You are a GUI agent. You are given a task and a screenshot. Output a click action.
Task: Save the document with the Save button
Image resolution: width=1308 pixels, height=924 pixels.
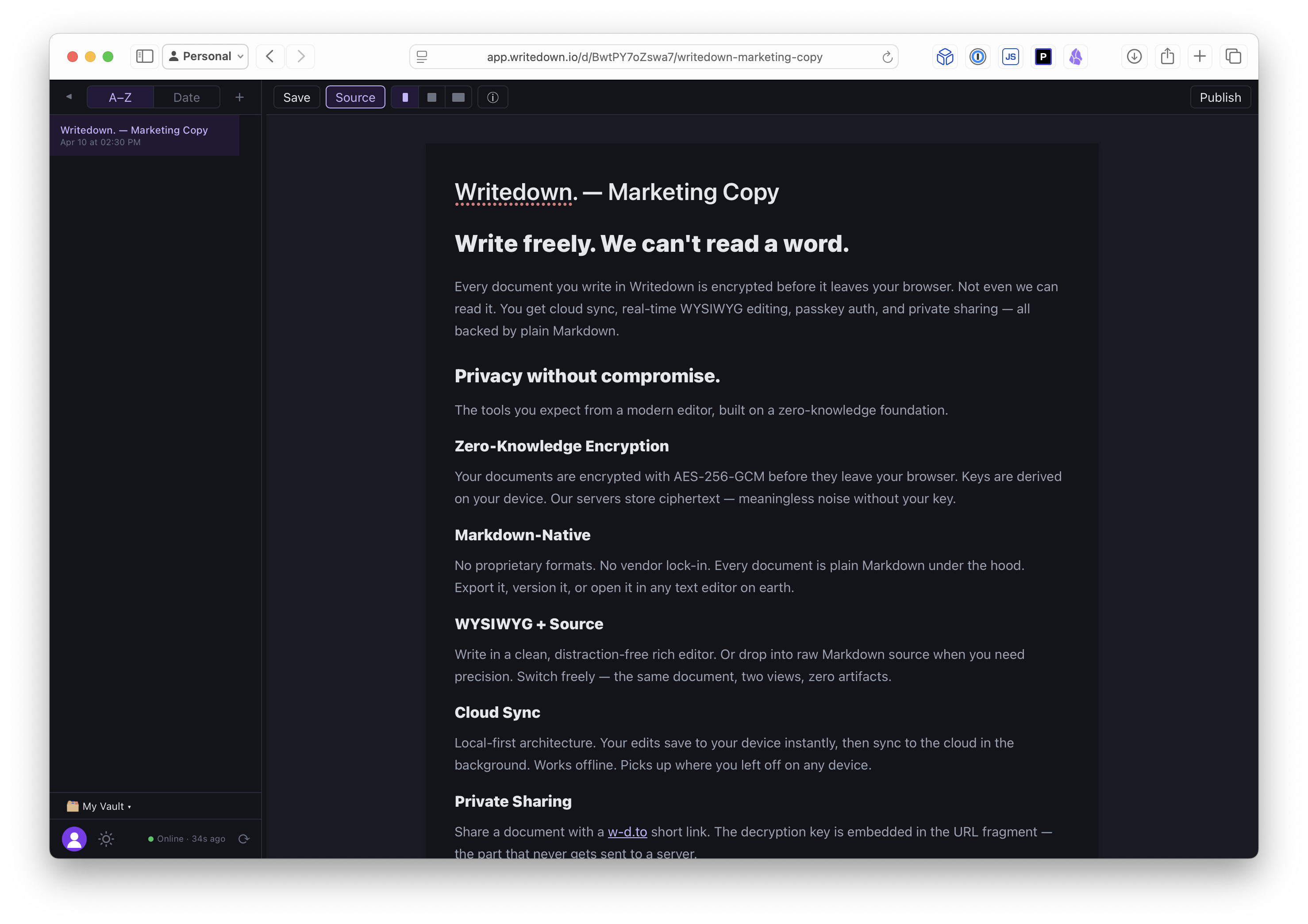point(296,97)
